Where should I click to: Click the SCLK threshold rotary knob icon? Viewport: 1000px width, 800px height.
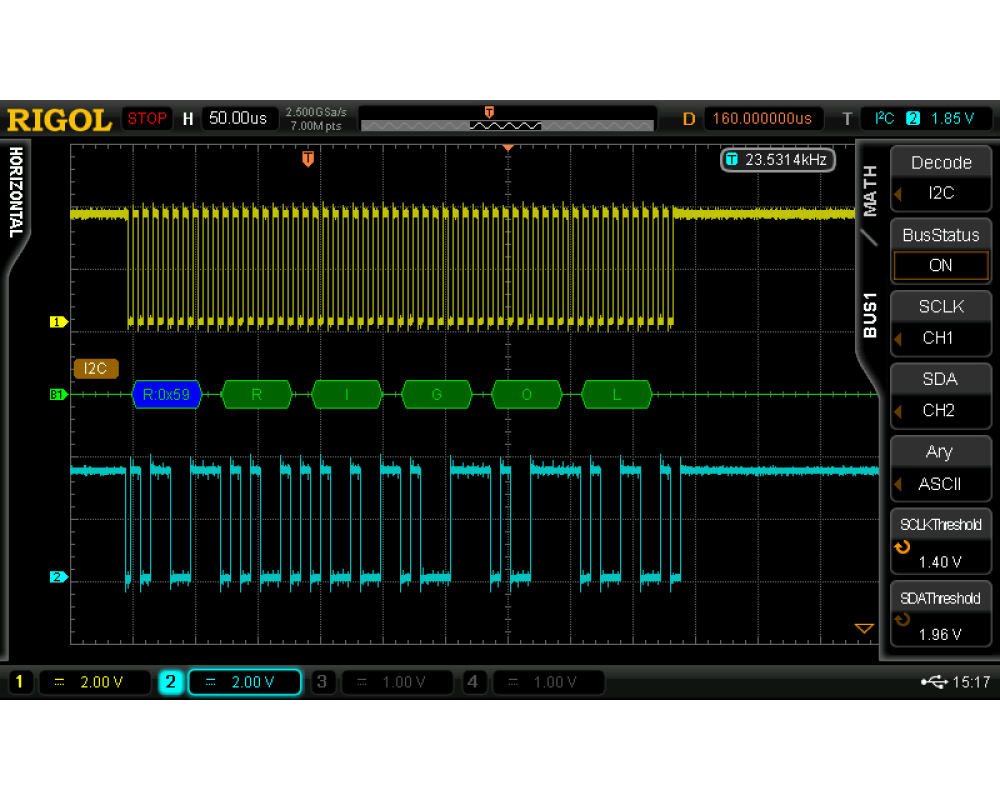[x=902, y=547]
